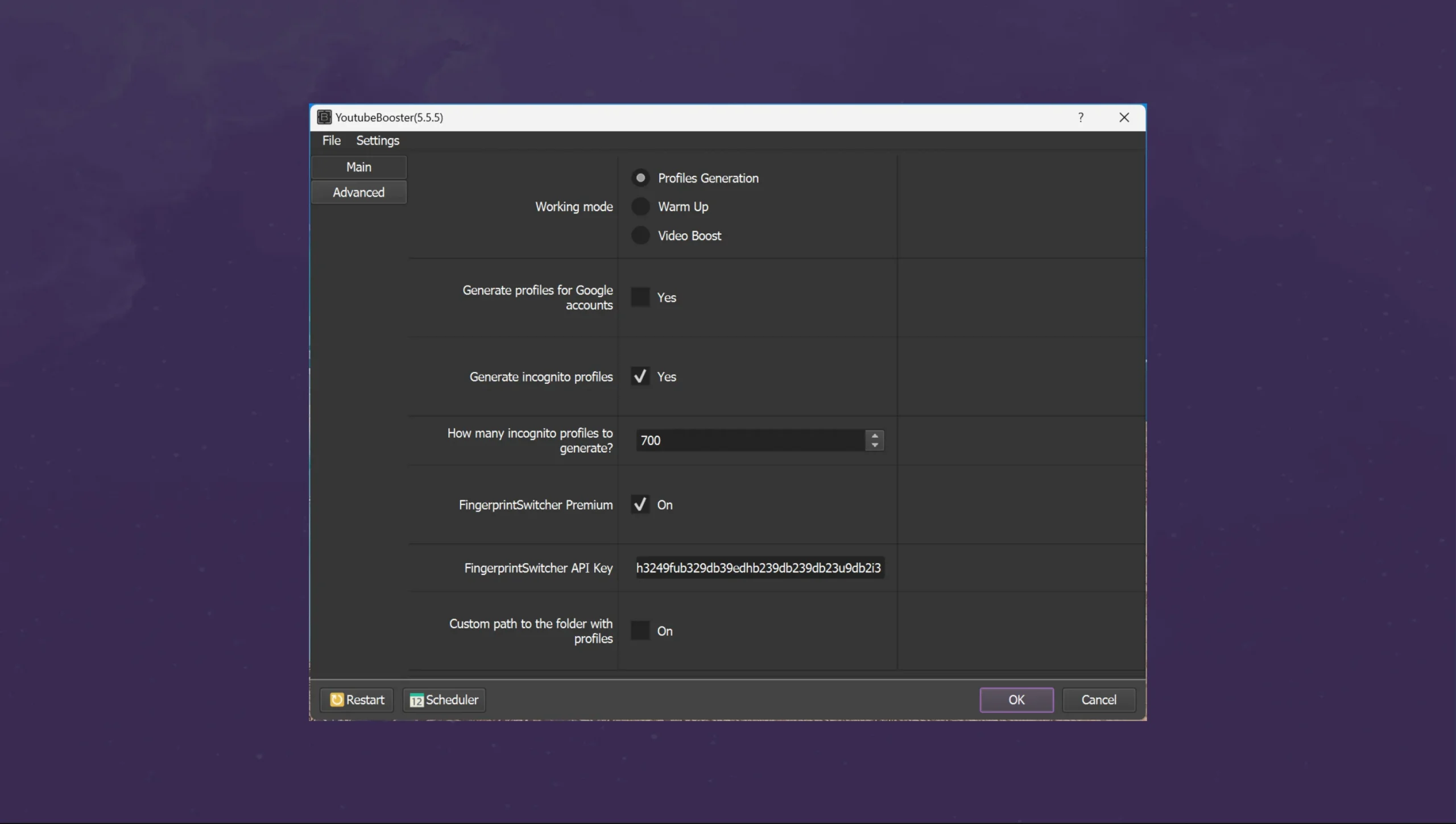Close the YoutubeBooster window

coord(1124,117)
